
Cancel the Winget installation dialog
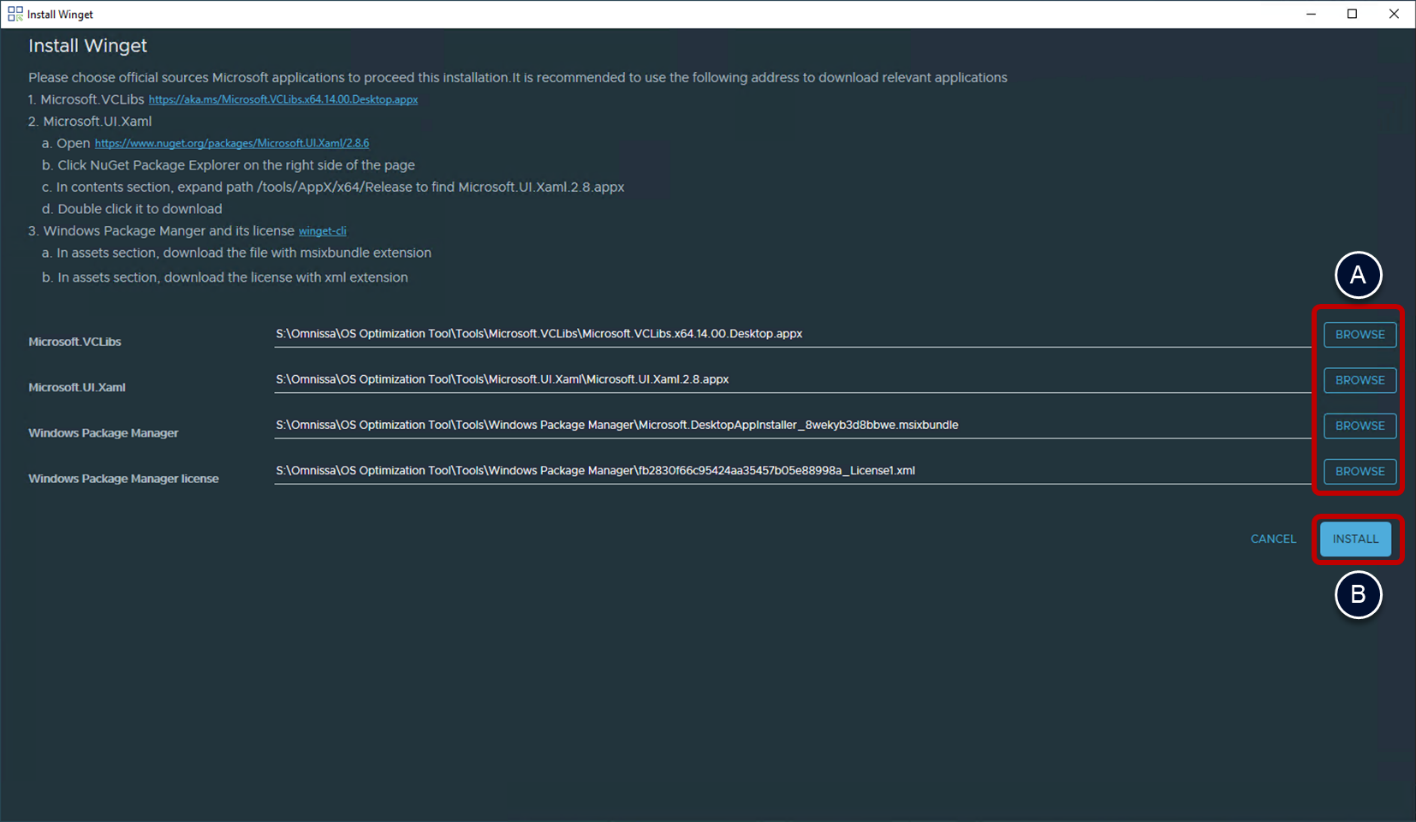pyautogui.click(x=1273, y=539)
